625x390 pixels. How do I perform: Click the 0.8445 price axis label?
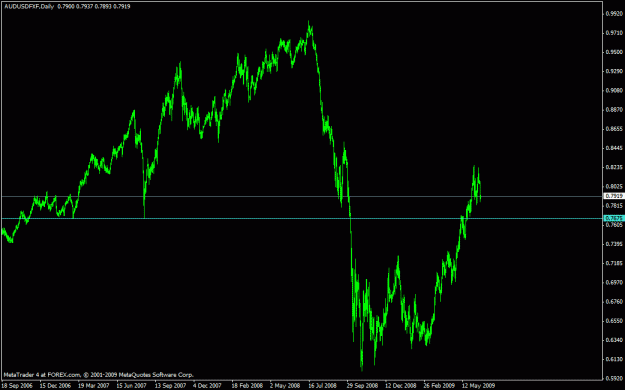click(x=614, y=148)
